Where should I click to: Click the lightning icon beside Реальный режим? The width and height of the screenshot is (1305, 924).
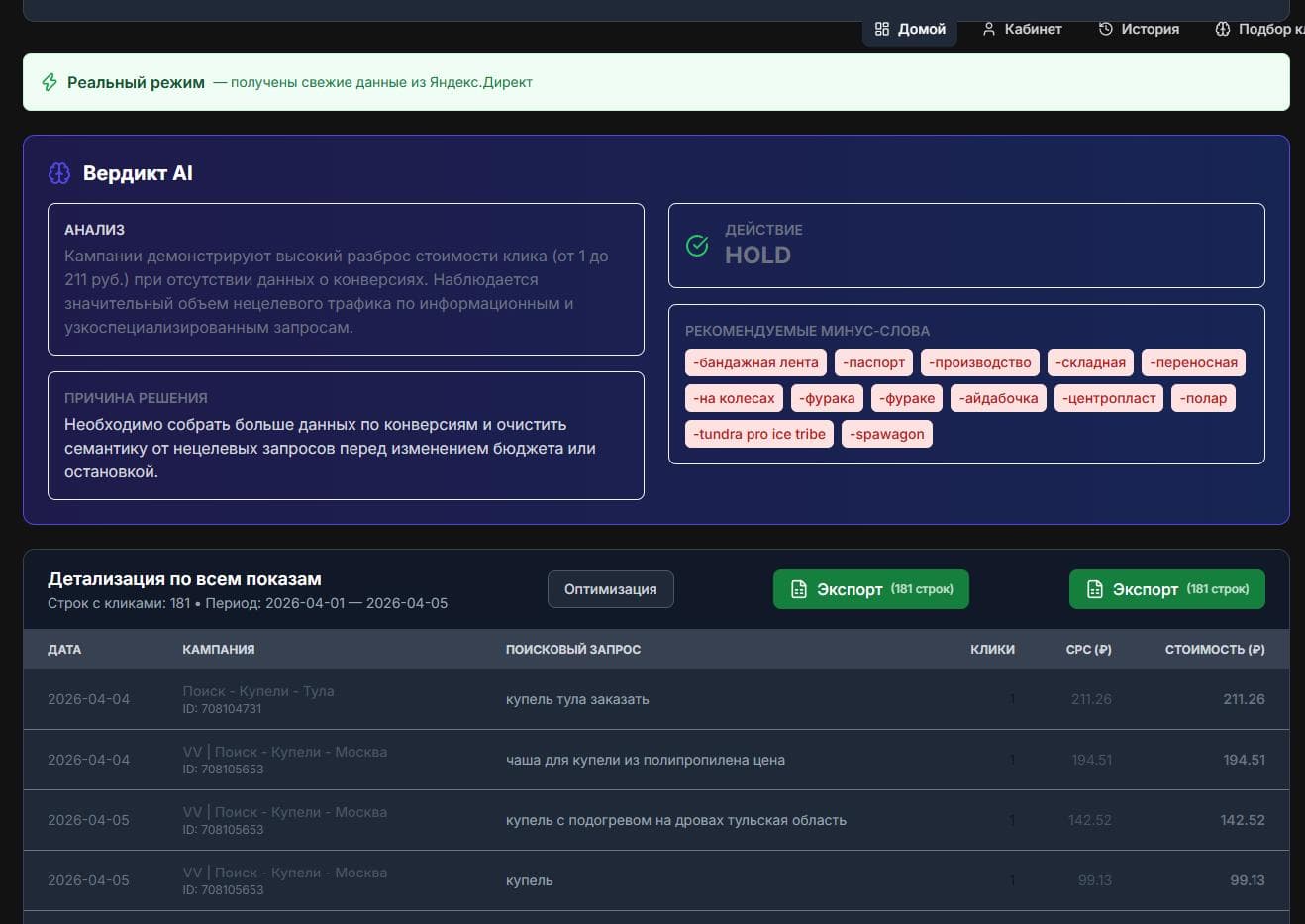50,82
